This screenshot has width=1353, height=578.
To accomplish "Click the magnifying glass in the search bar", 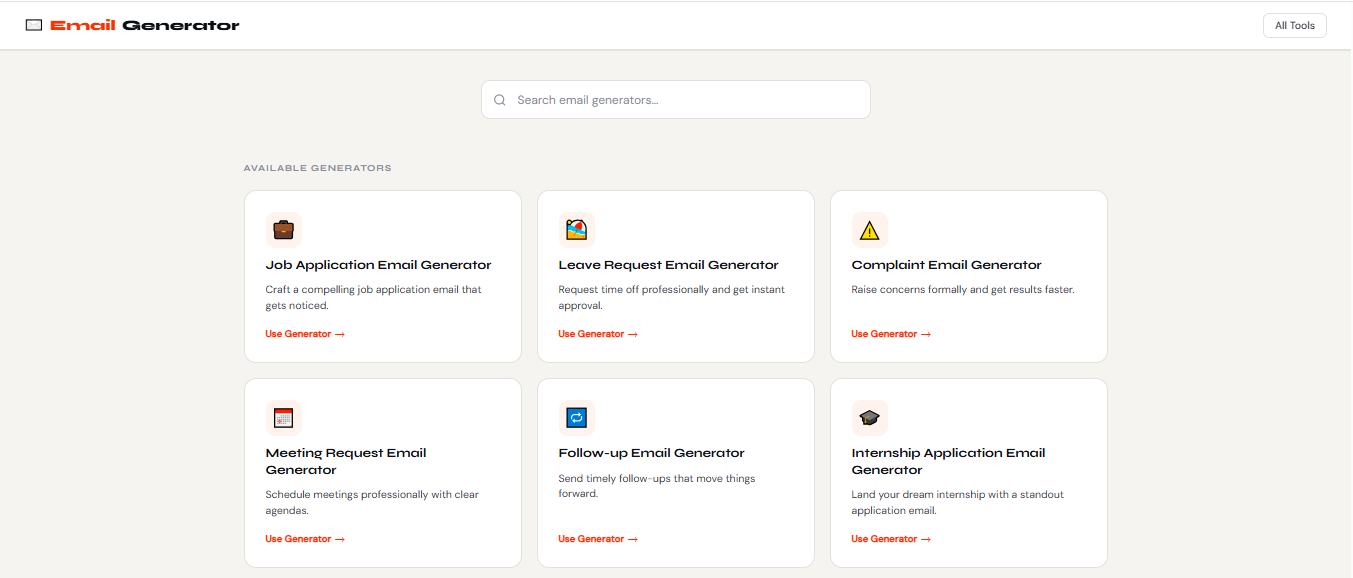I will pyautogui.click(x=500, y=100).
